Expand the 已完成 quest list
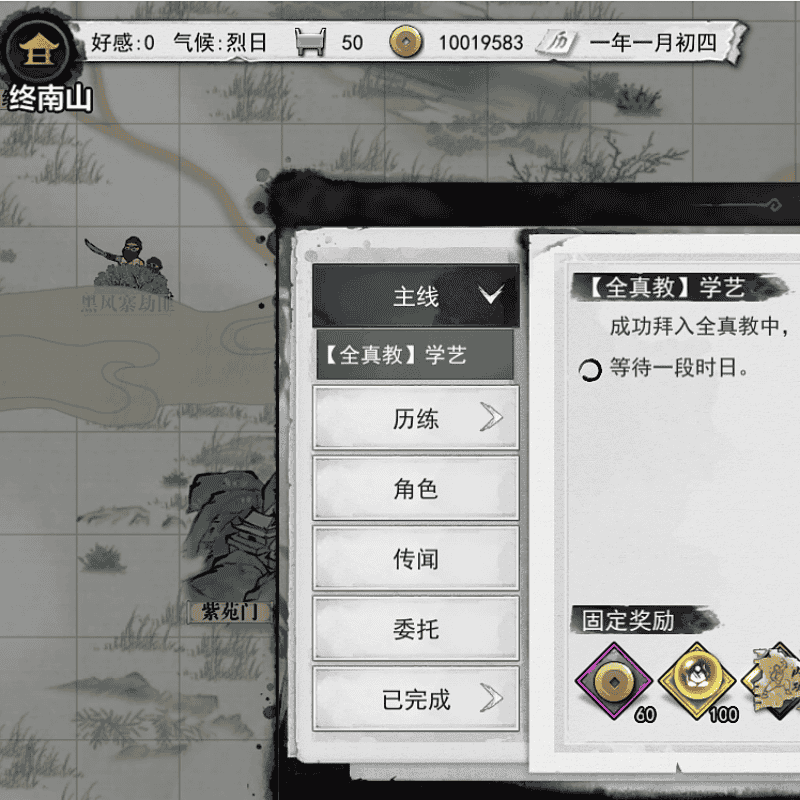Viewport: 800px width, 800px height. click(x=416, y=699)
